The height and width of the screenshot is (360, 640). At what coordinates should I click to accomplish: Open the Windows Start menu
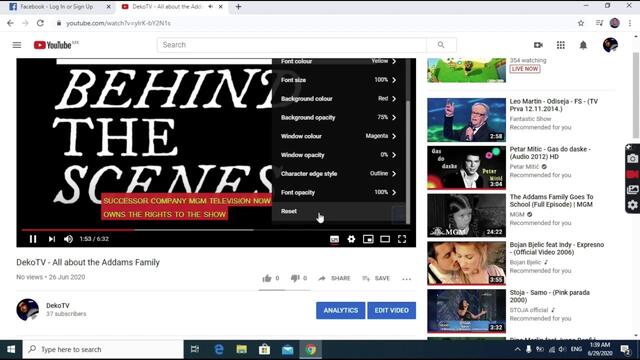[11, 350]
